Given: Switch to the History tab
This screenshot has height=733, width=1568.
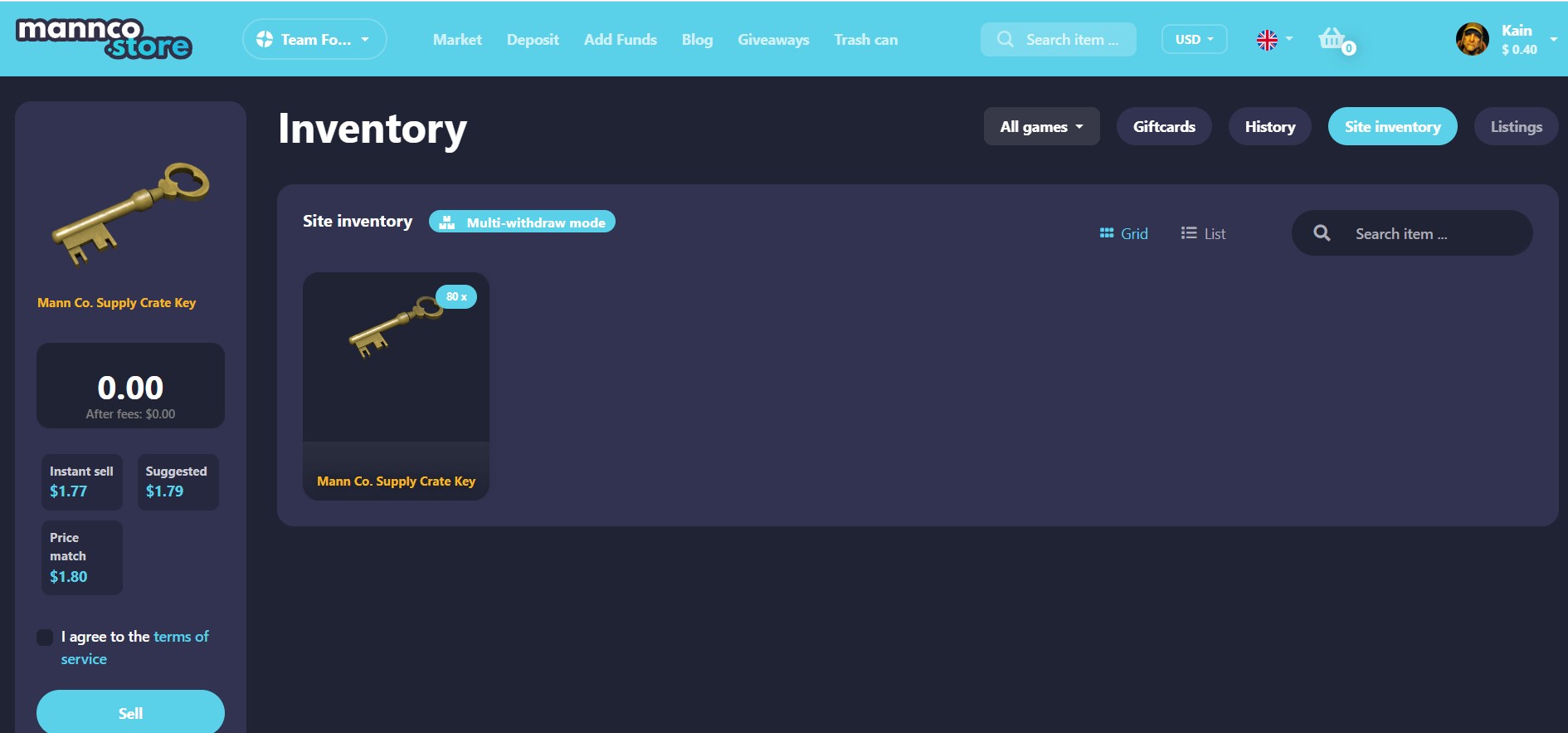Looking at the screenshot, I should click(1270, 126).
